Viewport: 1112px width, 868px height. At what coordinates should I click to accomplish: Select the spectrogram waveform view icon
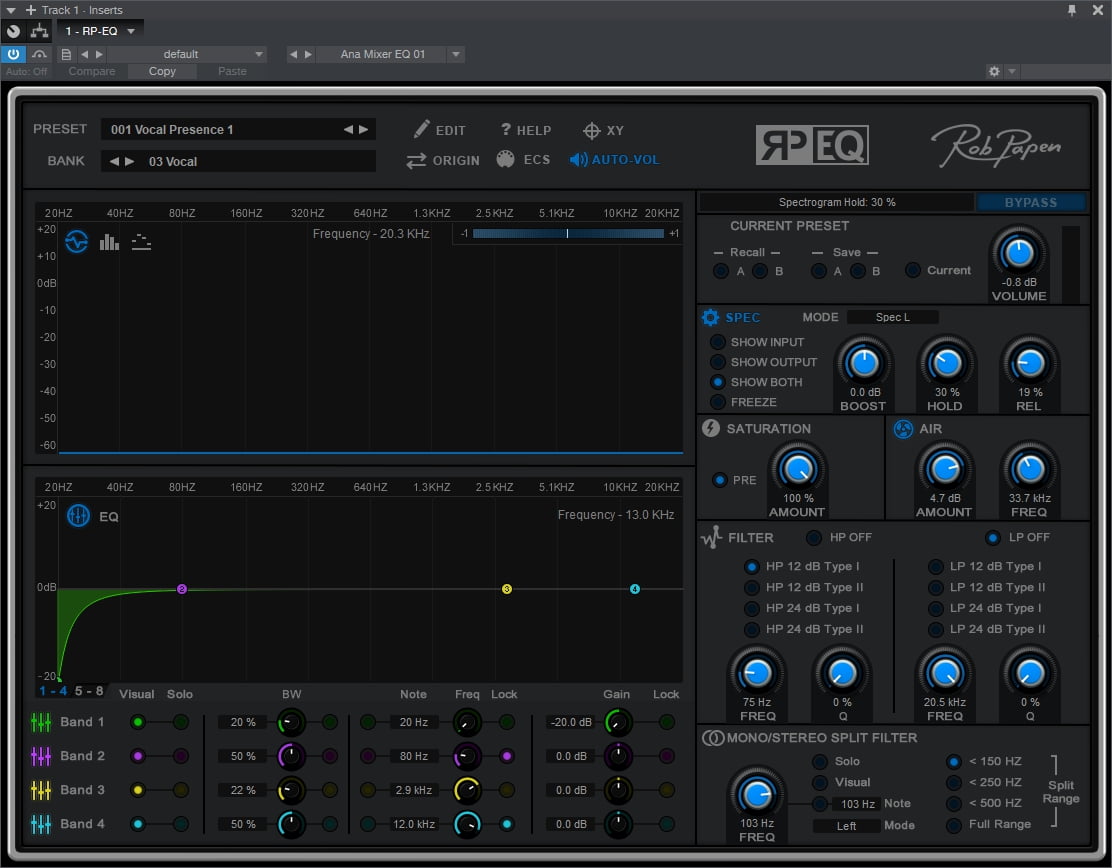tap(77, 242)
